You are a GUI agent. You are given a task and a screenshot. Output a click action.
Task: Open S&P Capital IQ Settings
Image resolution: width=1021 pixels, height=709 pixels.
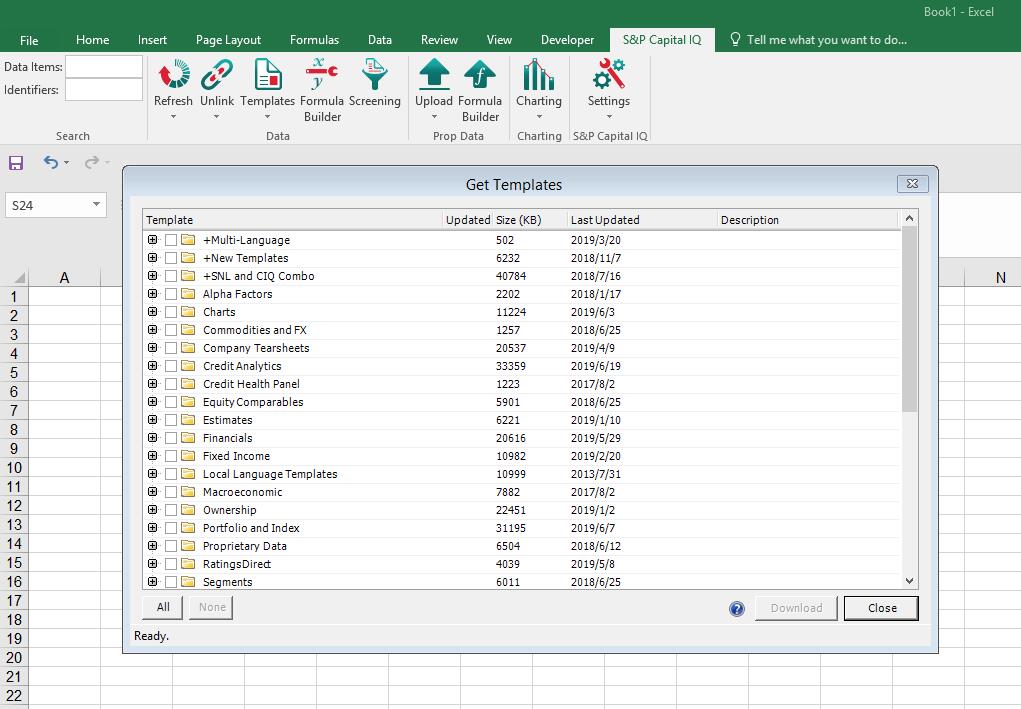(x=608, y=76)
